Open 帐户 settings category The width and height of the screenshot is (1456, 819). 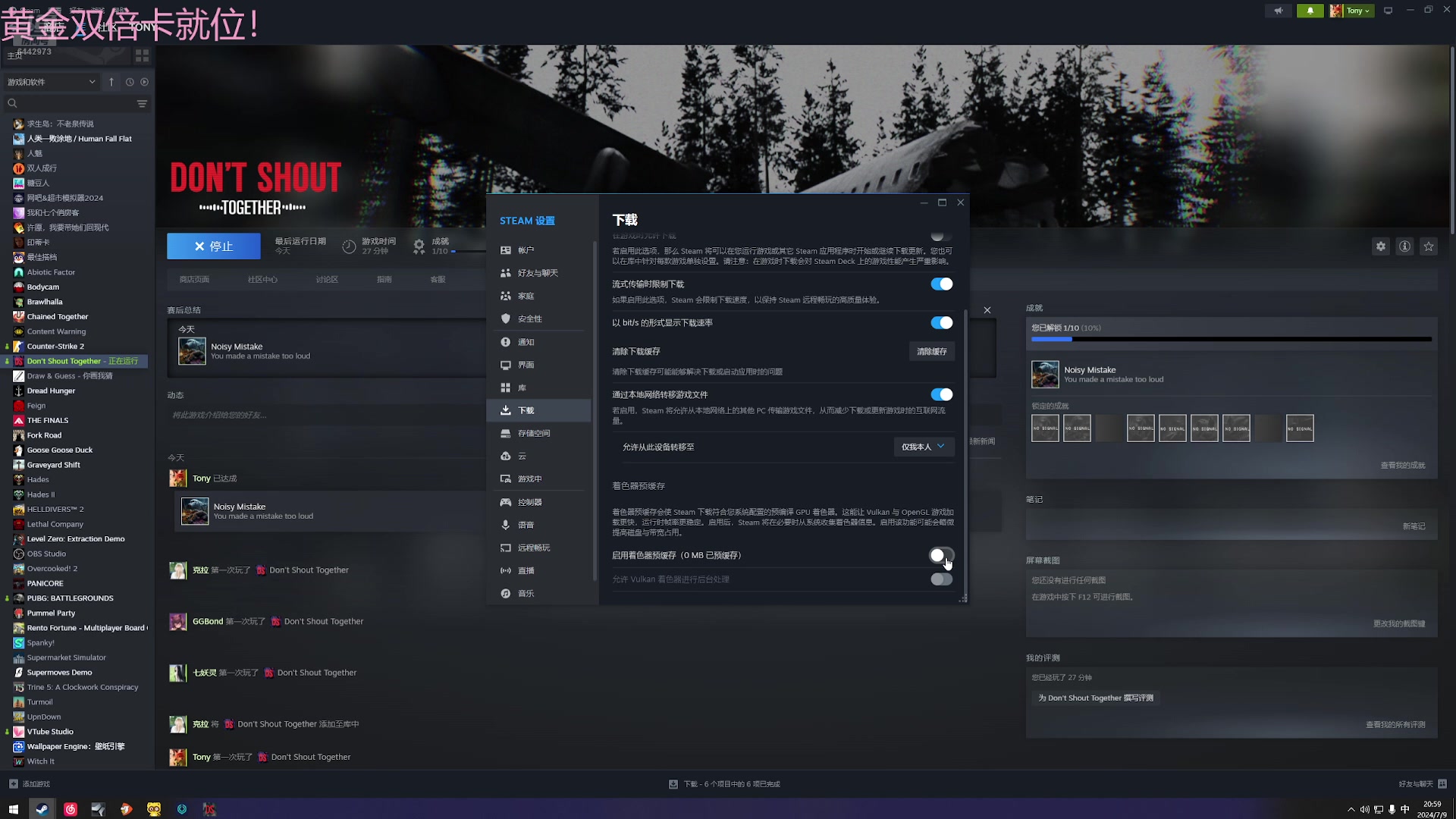pyautogui.click(x=538, y=250)
